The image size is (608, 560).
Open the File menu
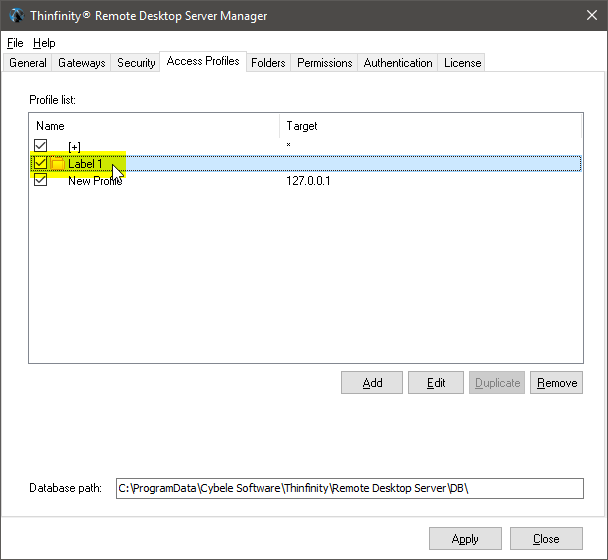16,43
